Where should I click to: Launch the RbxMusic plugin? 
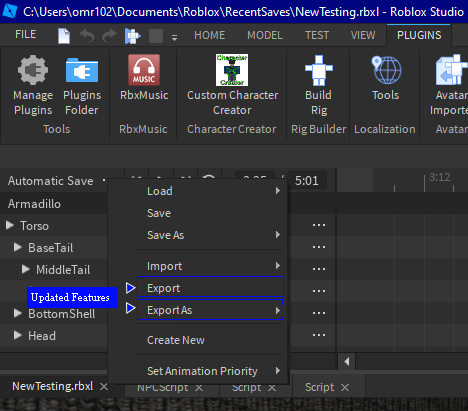(x=144, y=77)
